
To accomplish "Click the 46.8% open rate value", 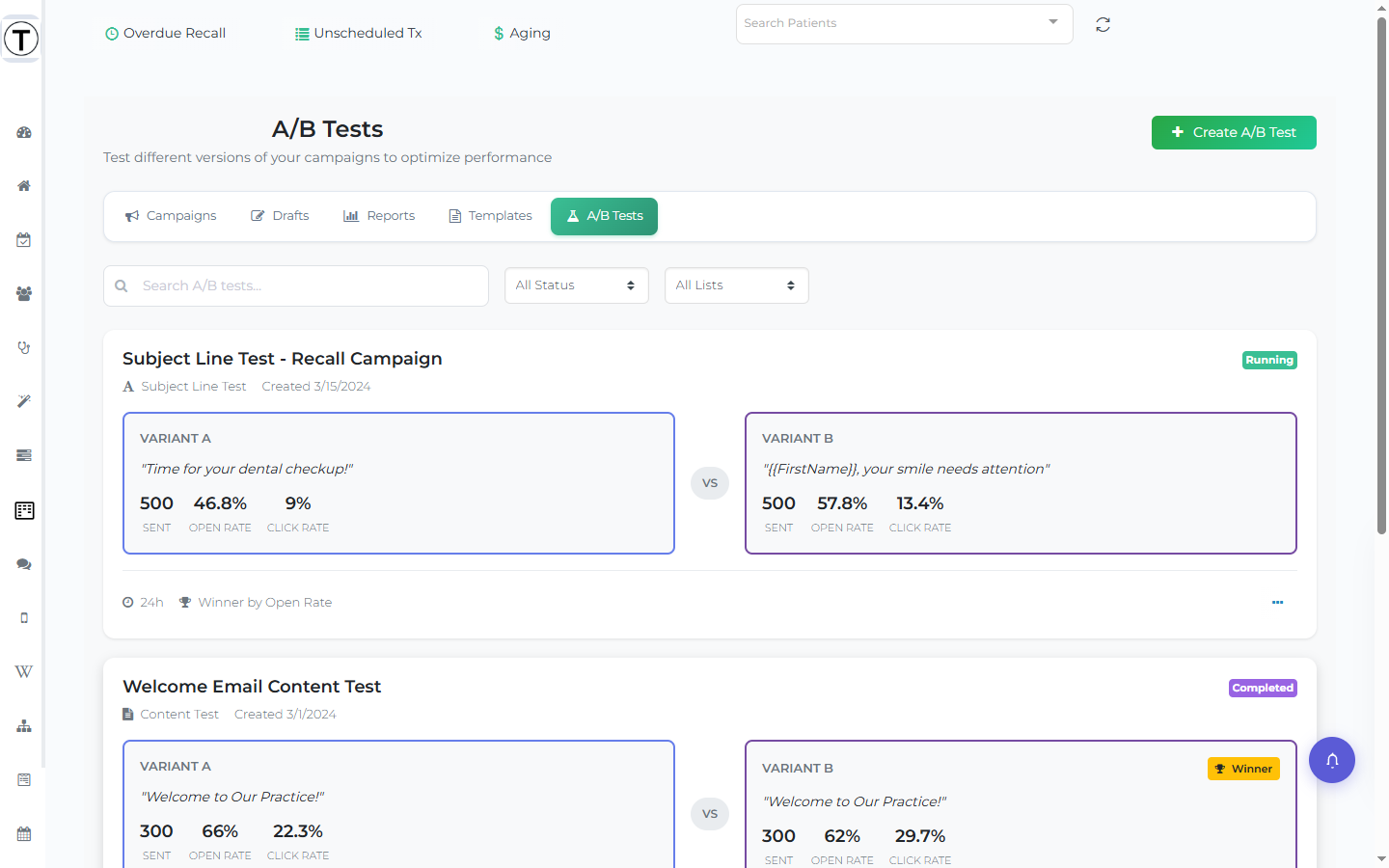I will (x=220, y=503).
